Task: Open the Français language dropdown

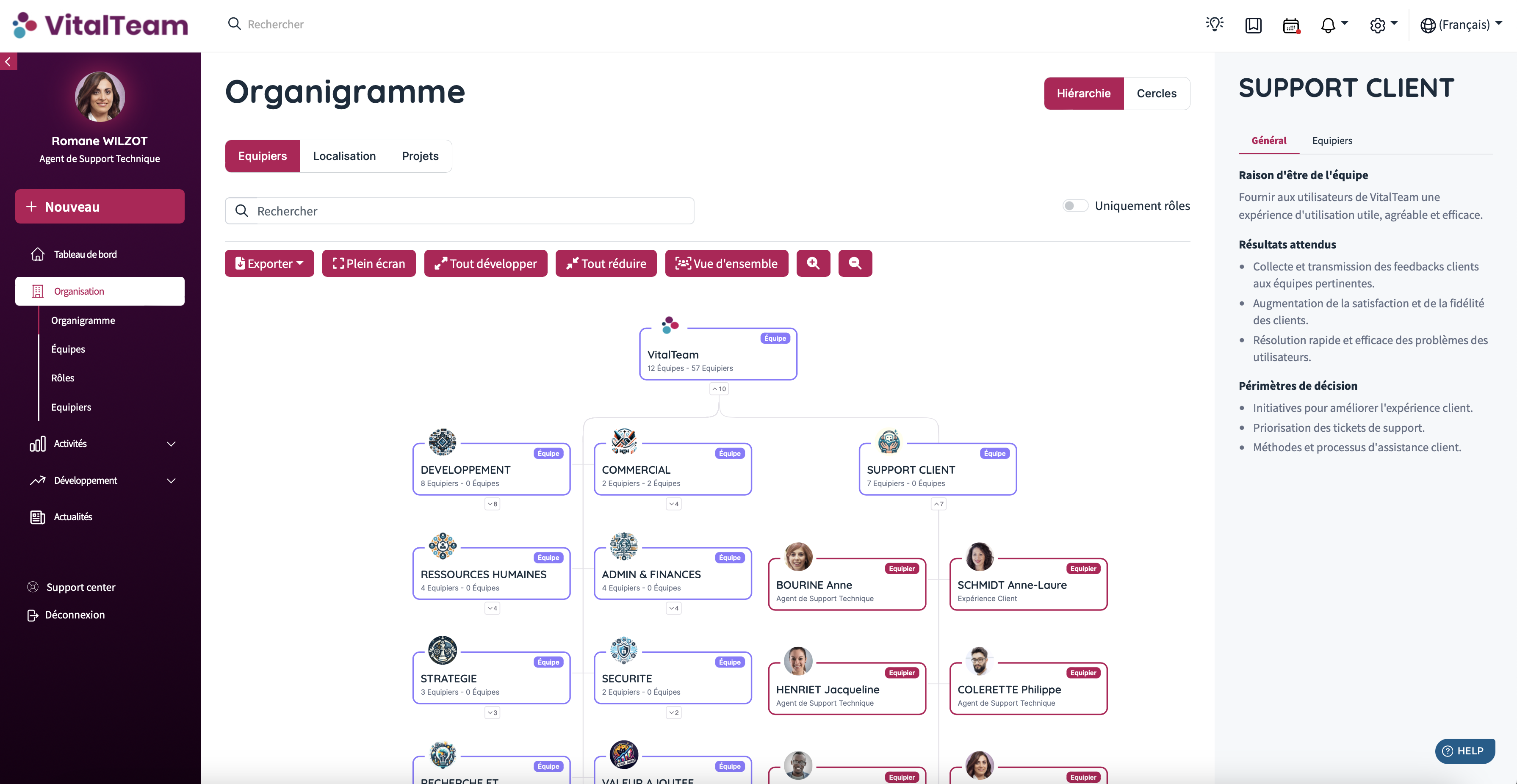Action: click(x=1462, y=25)
